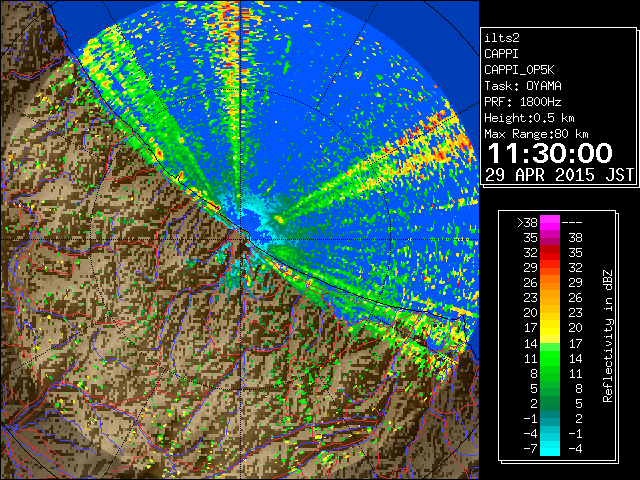This screenshot has height=480, width=640.
Task: Click the right-column '38' legend label
Action: (576, 238)
